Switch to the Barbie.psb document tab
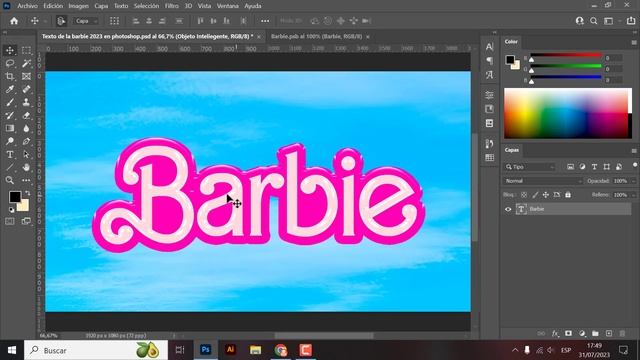Viewport: 640px width, 360px height. point(317,36)
